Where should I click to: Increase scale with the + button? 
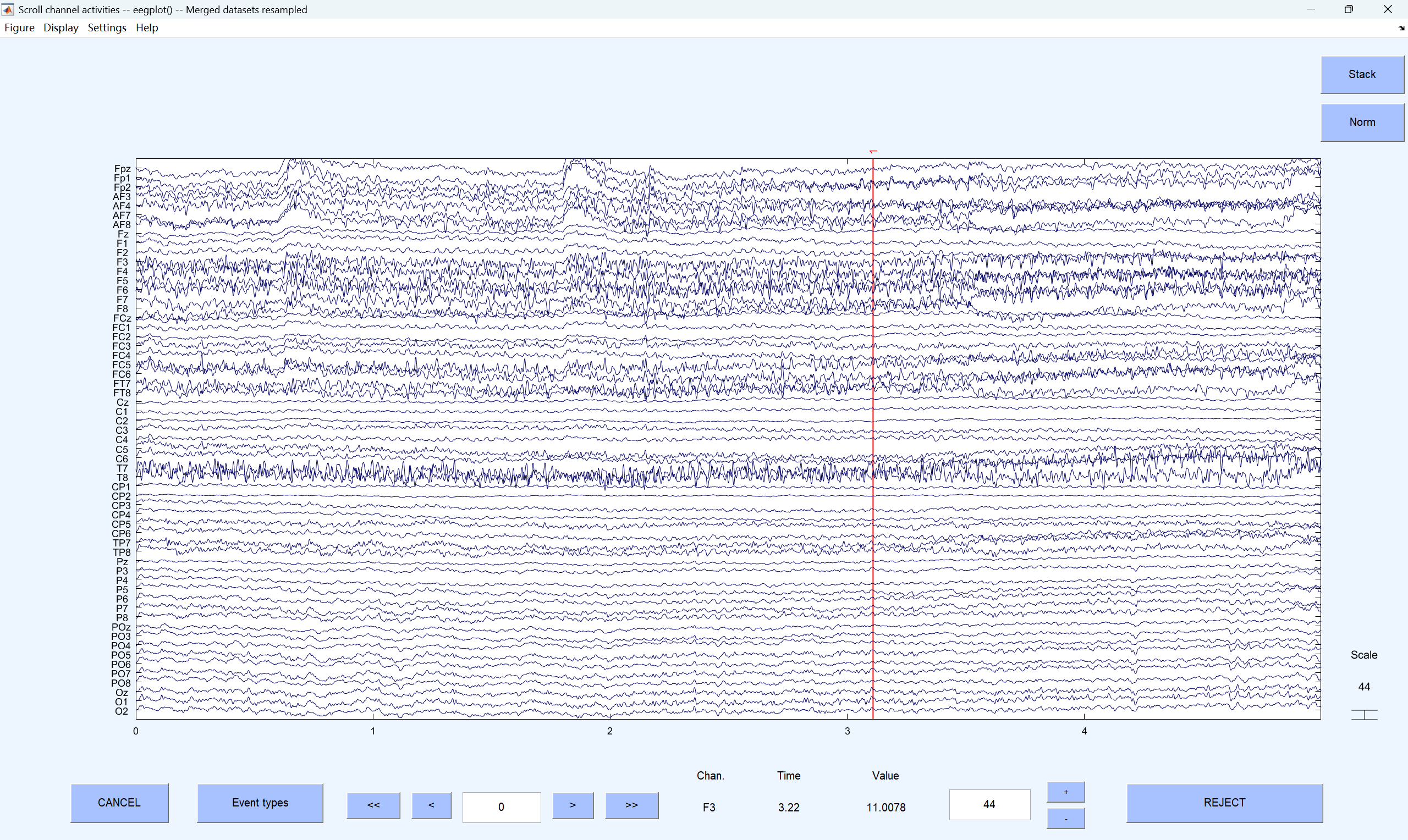coord(1065,792)
